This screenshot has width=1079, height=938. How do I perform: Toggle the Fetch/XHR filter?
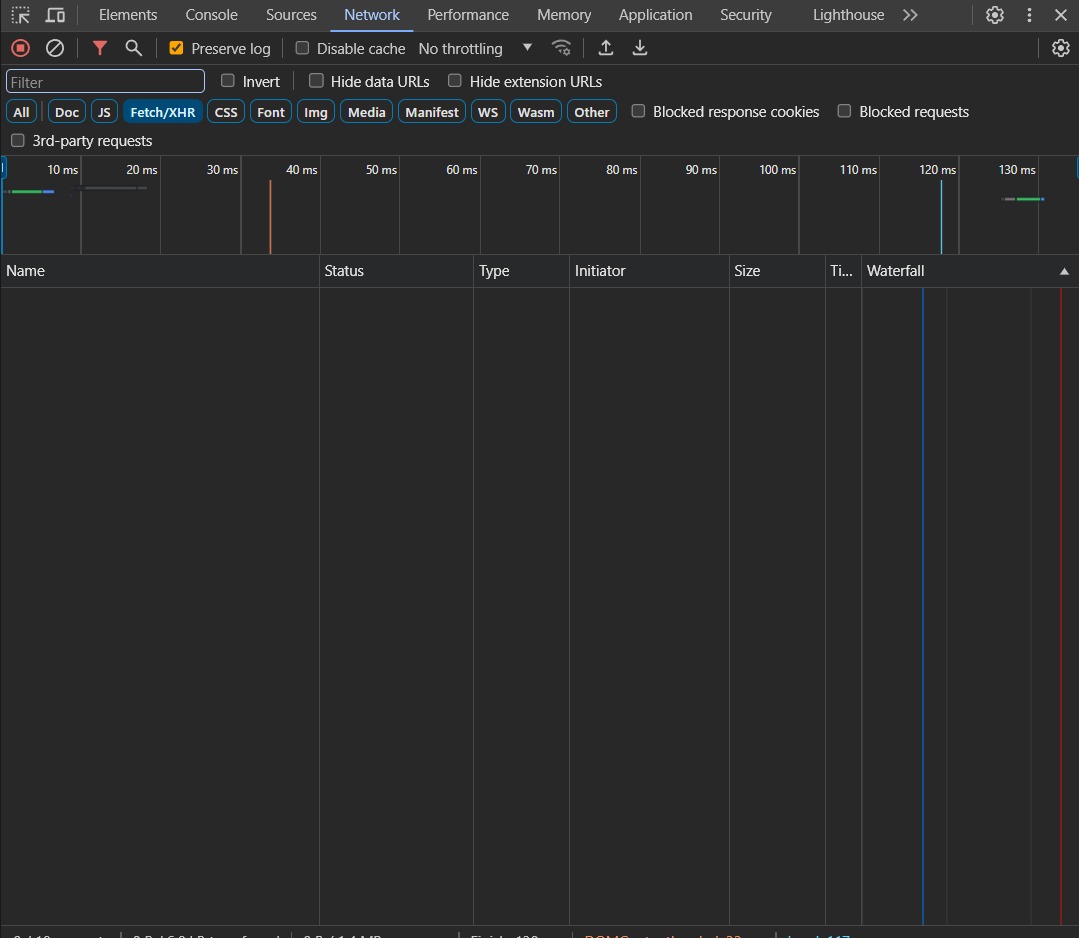pos(162,112)
